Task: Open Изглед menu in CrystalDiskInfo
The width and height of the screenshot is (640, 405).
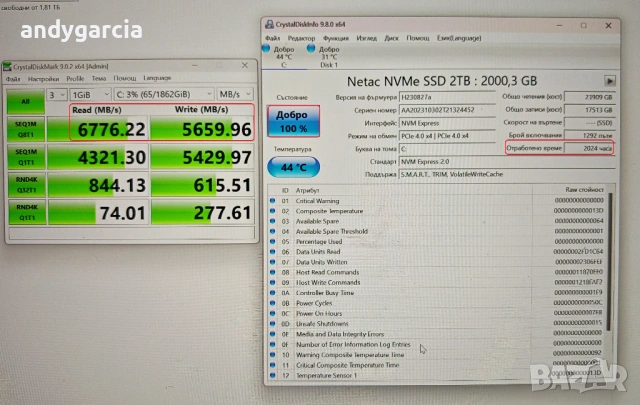Action: (367, 38)
